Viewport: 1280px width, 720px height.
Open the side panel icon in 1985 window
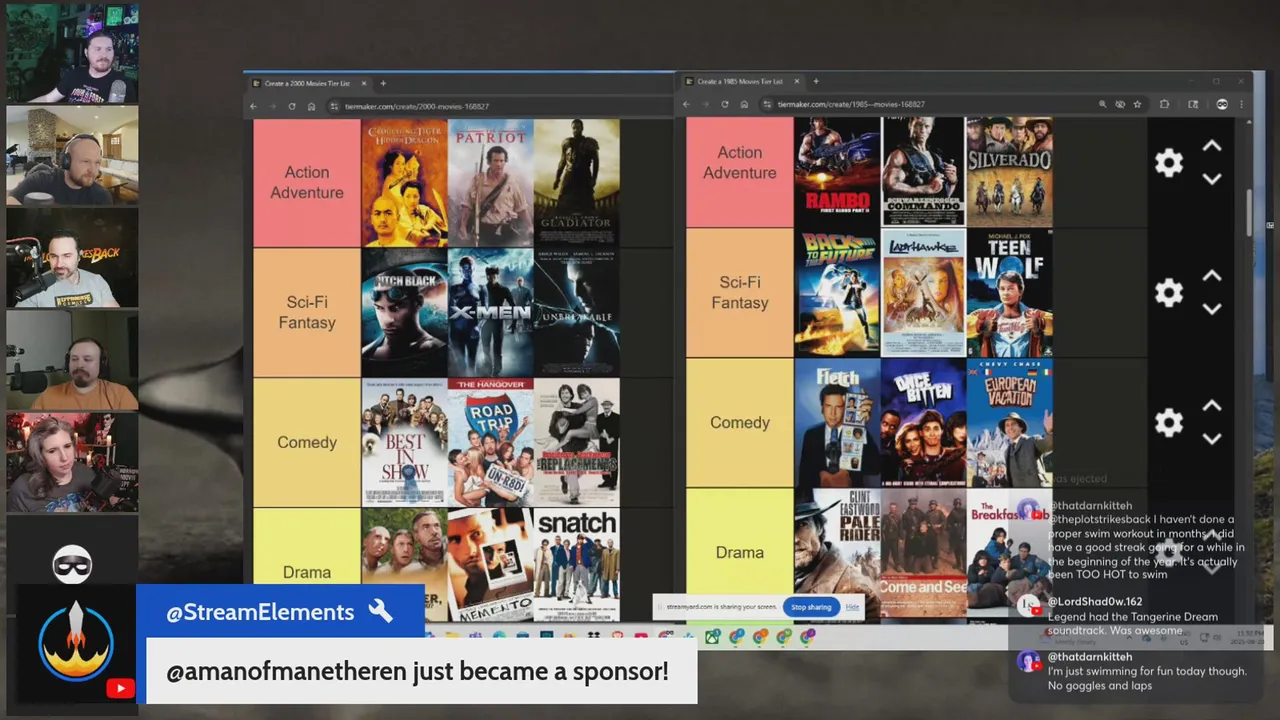point(1193,104)
